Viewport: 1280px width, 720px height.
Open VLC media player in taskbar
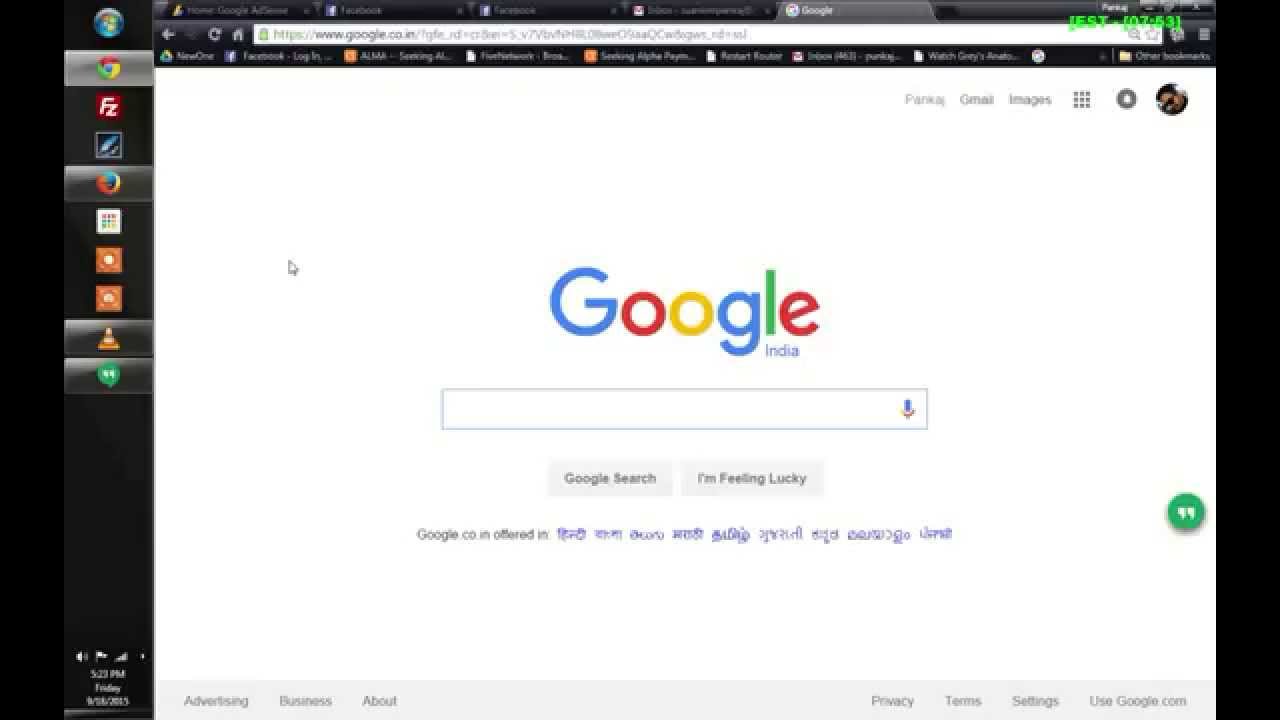tap(109, 338)
